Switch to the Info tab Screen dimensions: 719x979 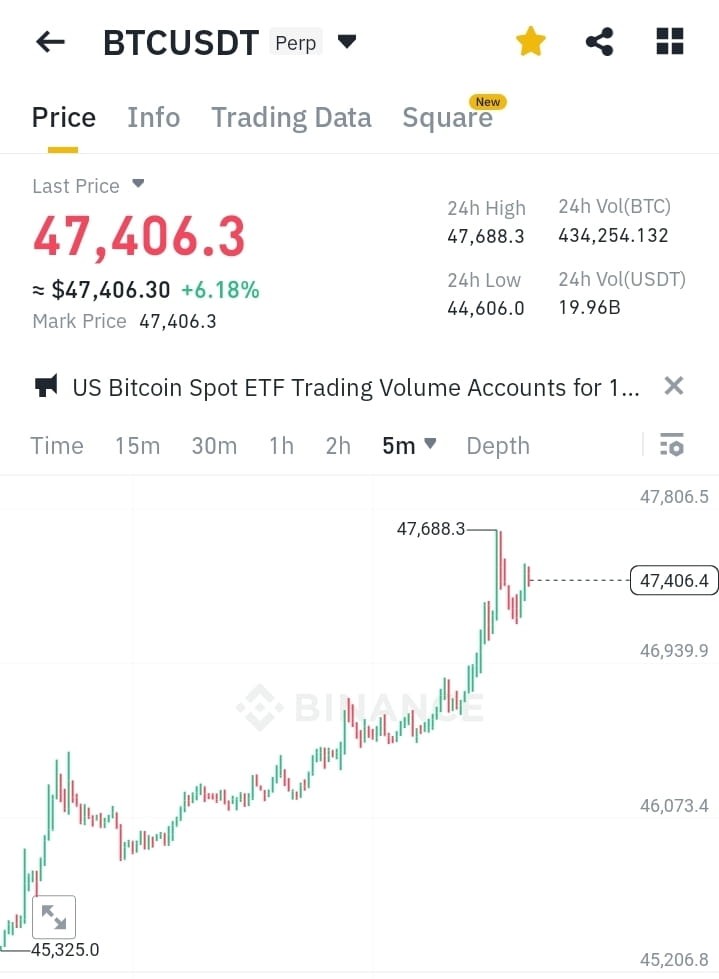click(153, 117)
